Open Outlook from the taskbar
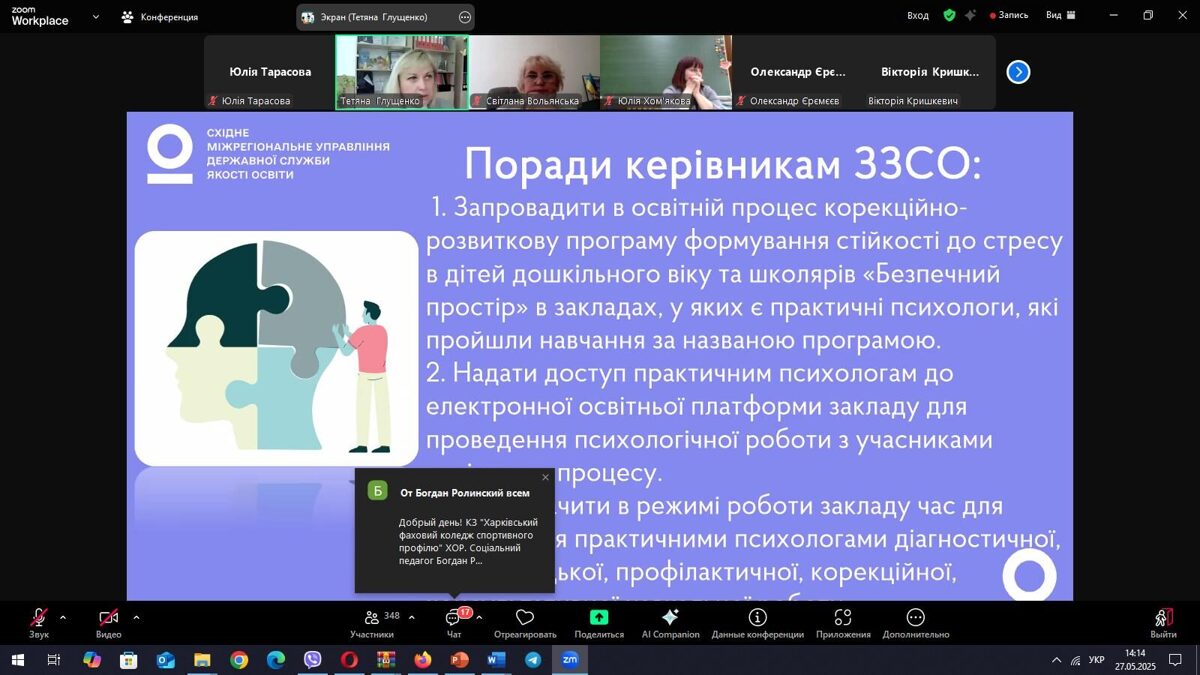Image resolution: width=1200 pixels, height=675 pixels. pos(165,660)
